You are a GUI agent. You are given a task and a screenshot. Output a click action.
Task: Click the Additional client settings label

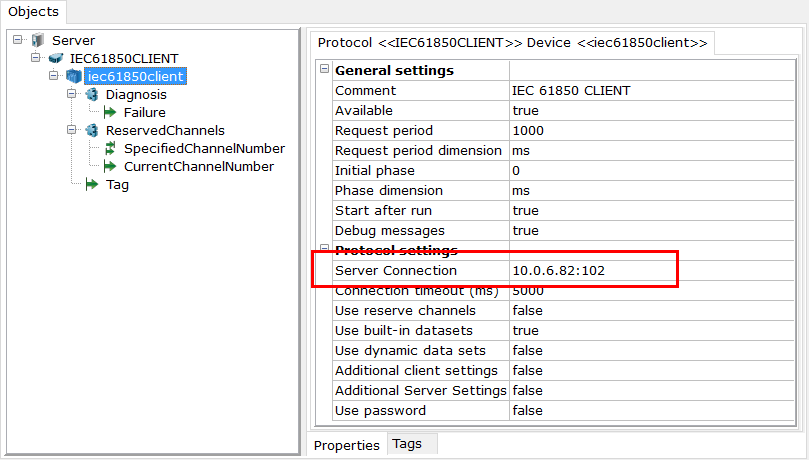(416, 371)
